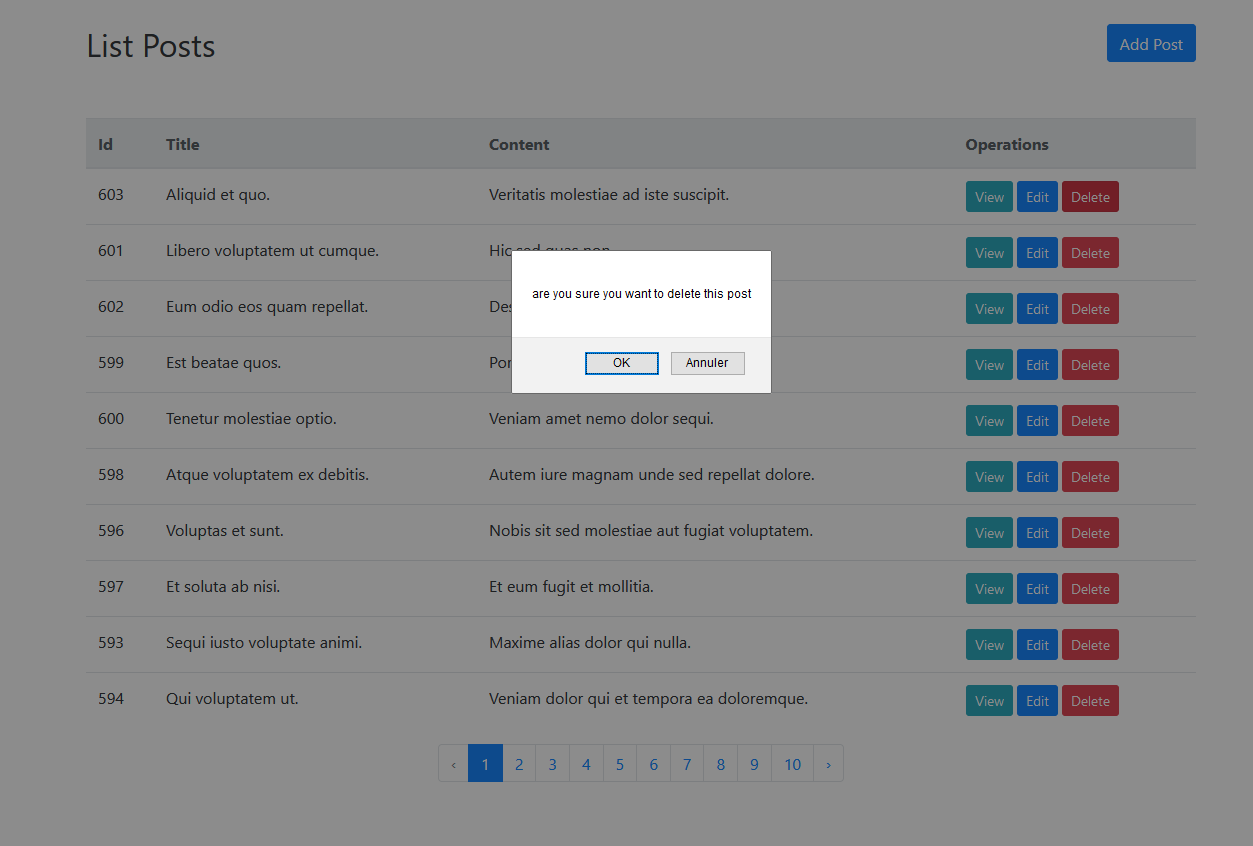Click title 'Atque voluptatem ex debitis.'
This screenshot has width=1253, height=846.
pyautogui.click(x=267, y=475)
